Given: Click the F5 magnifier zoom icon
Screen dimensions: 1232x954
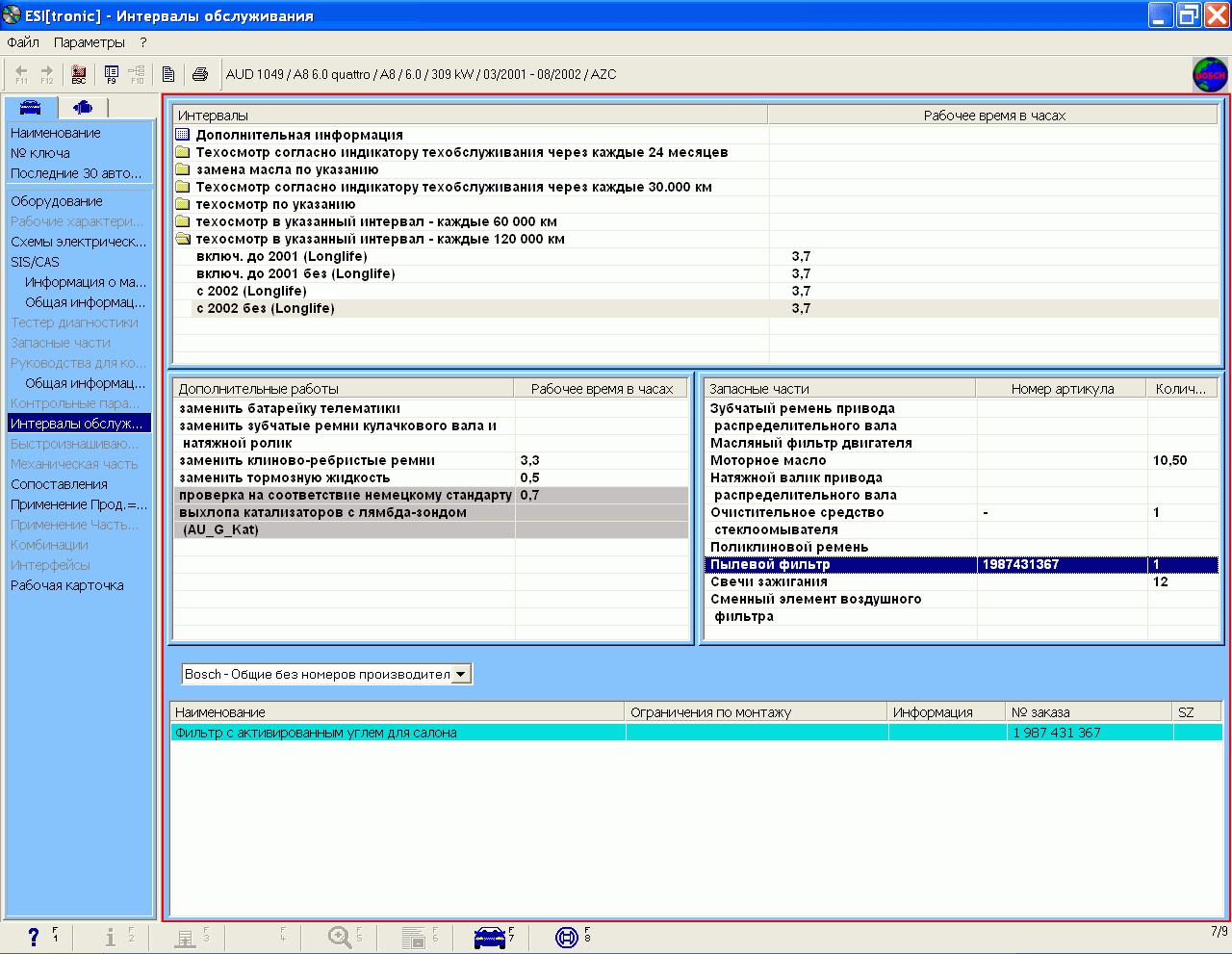Looking at the screenshot, I should pos(340,937).
